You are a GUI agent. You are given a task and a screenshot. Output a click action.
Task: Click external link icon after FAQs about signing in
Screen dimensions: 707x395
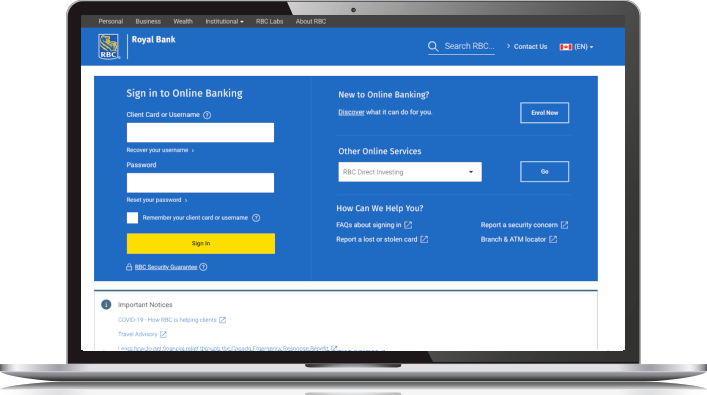(408, 225)
